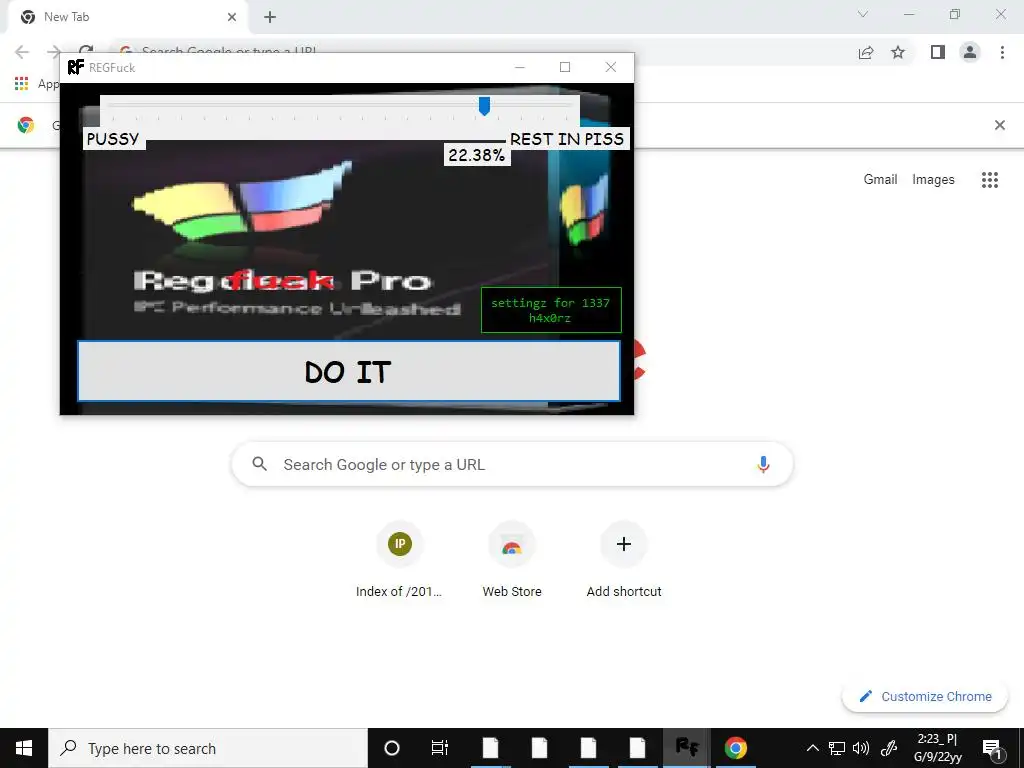
Task: Open the taskbar clock and date
Action: 938,748
